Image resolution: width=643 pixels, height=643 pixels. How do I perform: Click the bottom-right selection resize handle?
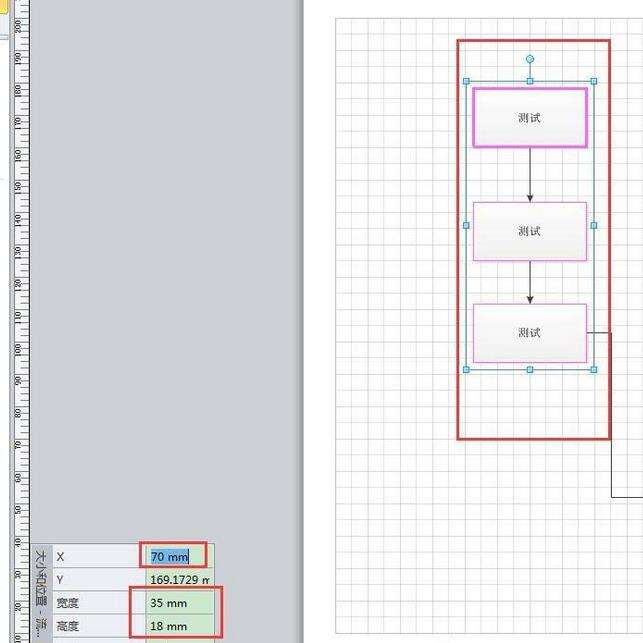pyautogui.click(x=594, y=369)
